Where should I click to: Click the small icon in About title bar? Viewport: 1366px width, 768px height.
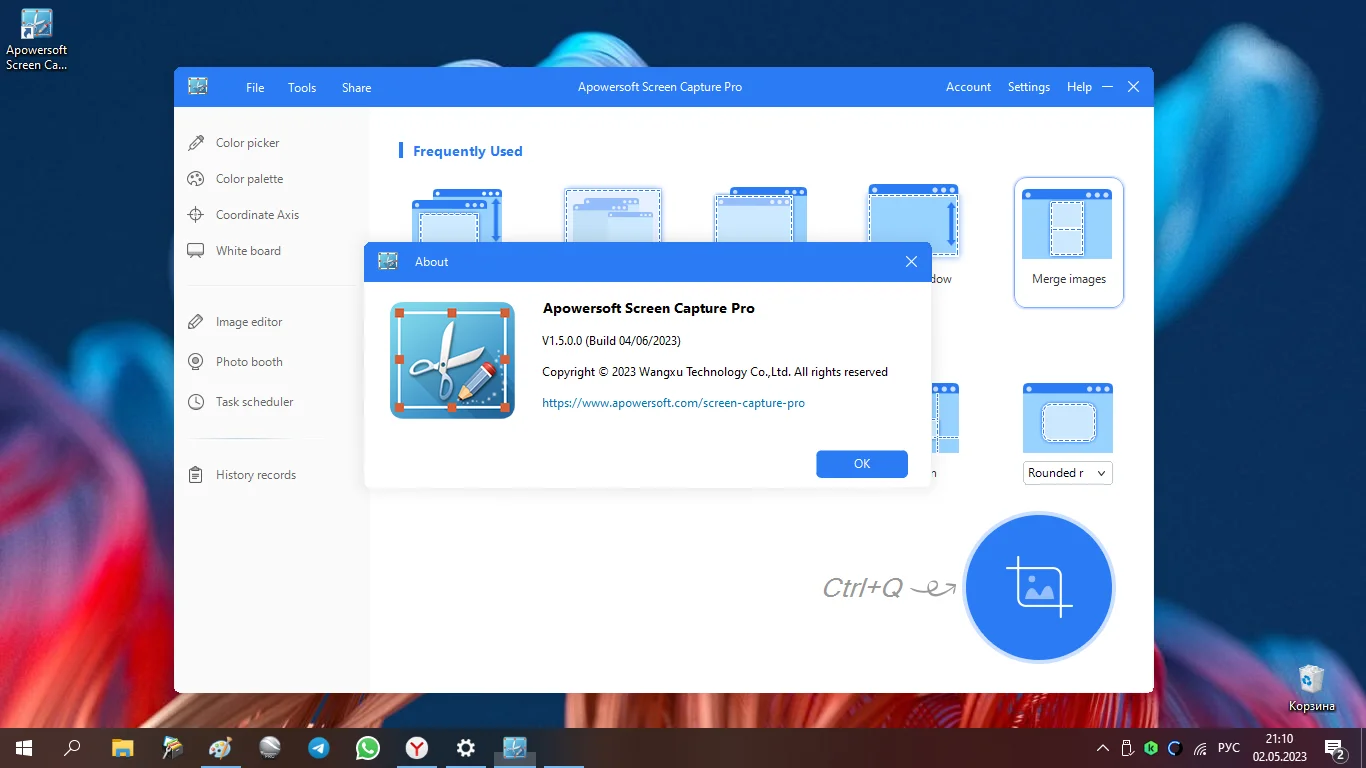pyautogui.click(x=388, y=262)
